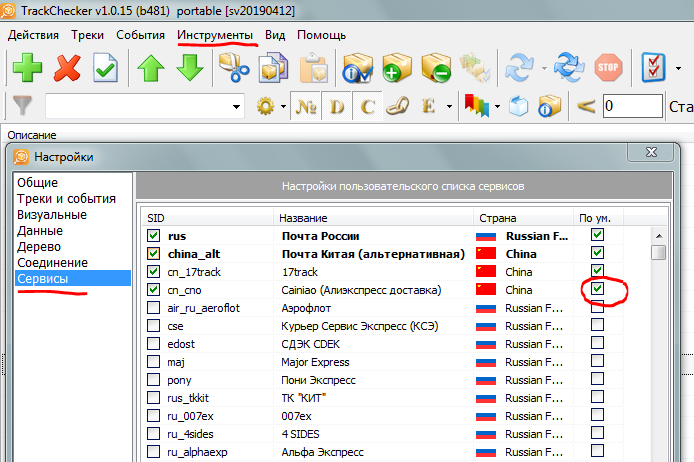Image resolution: width=694 pixels, height=462 pixels.
Task: Select Данные settings category
Action: pyautogui.click(x=40, y=231)
